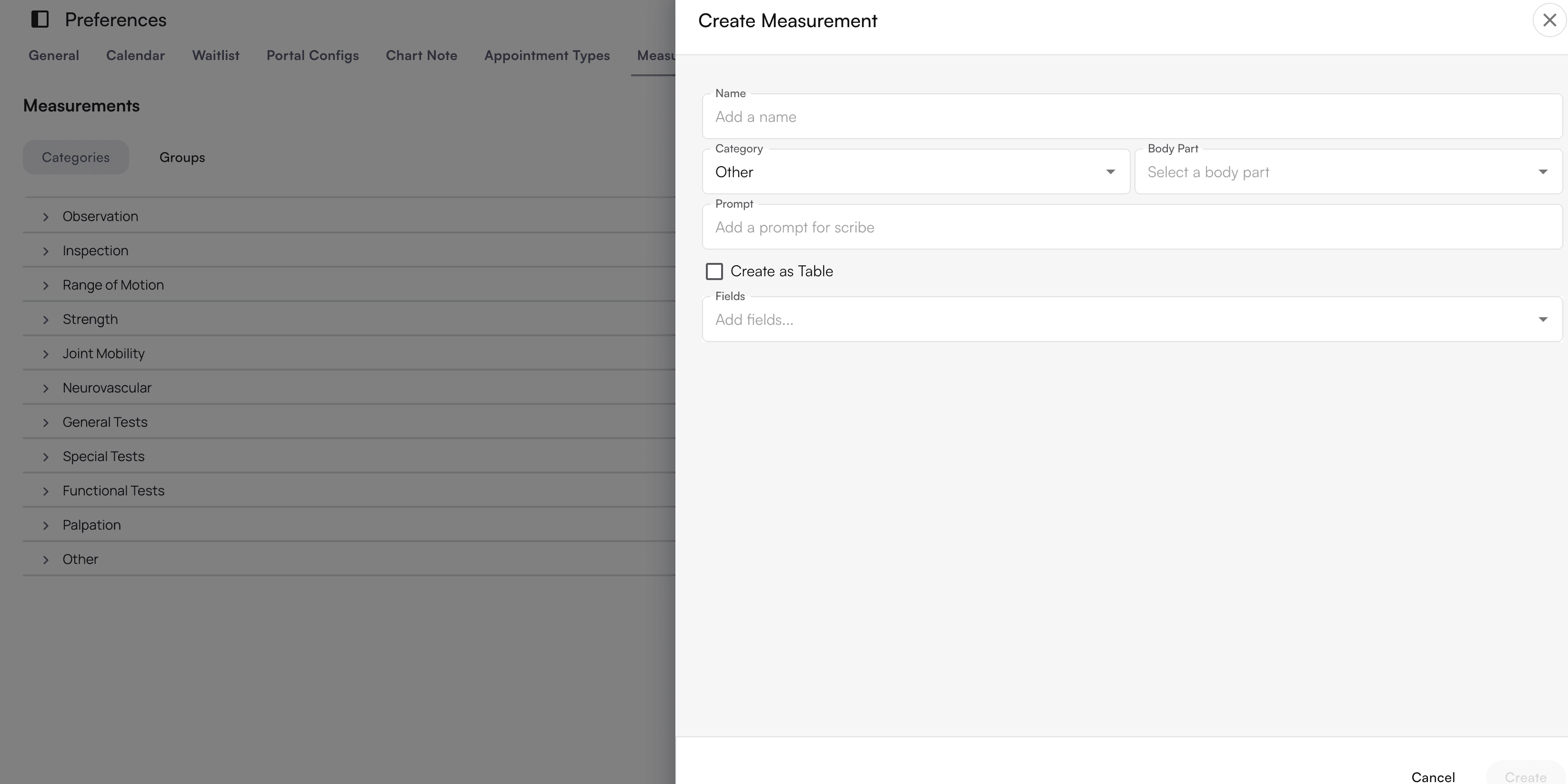1568x784 pixels.
Task: Expand the Range of Motion category
Action: point(46,285)
